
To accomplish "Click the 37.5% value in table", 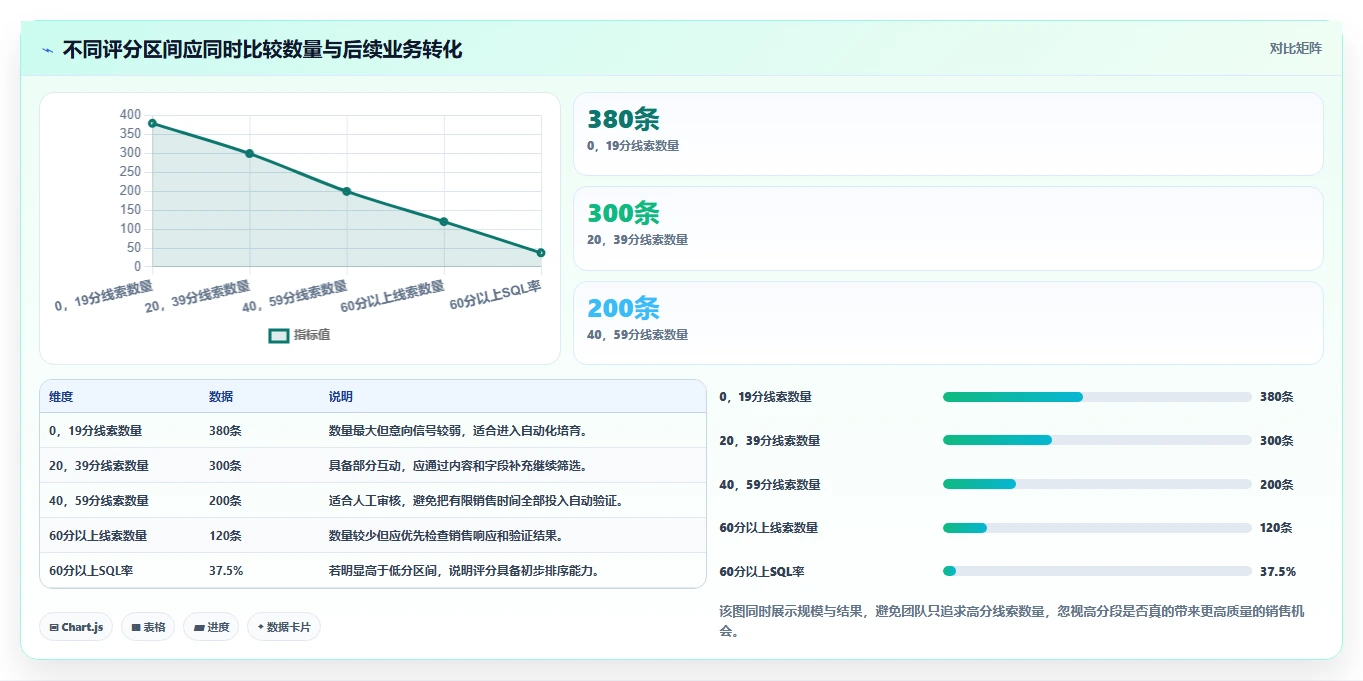I will (226, 571).
